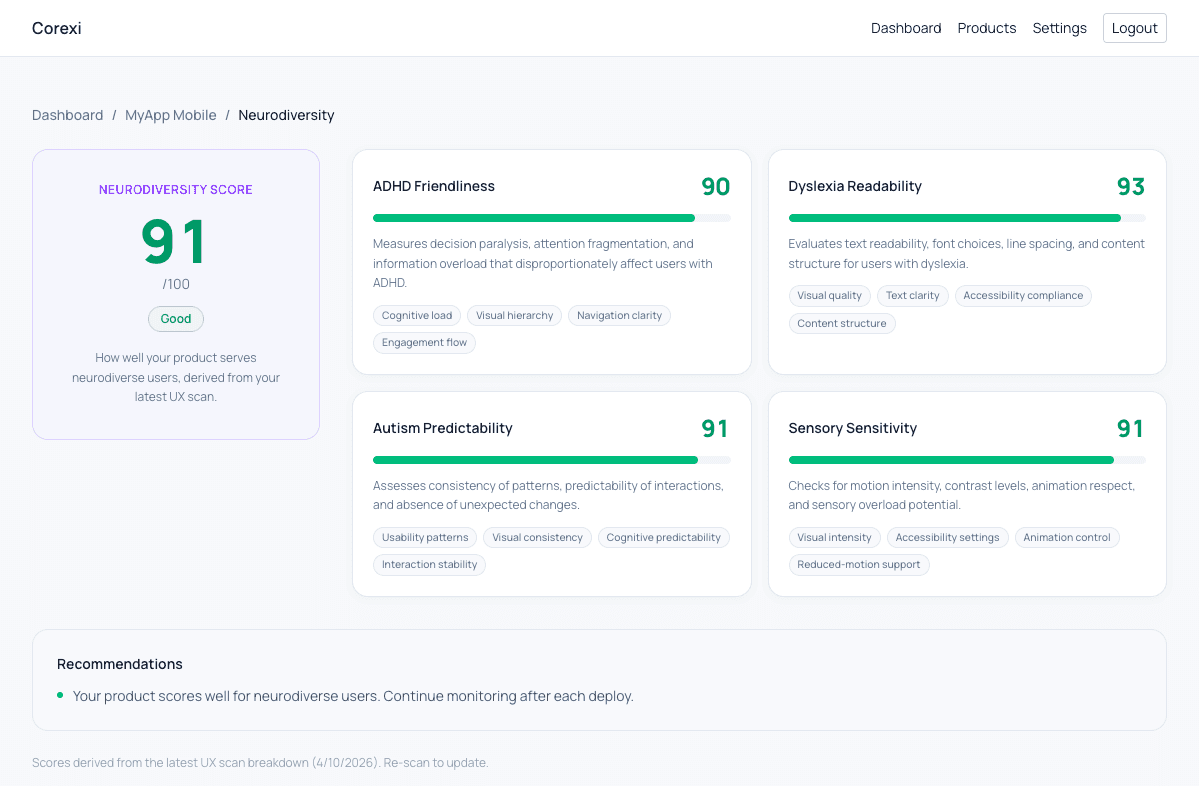Select the Visual hierarchy tag
1199x786 pixels.
[x=514, y=316]
